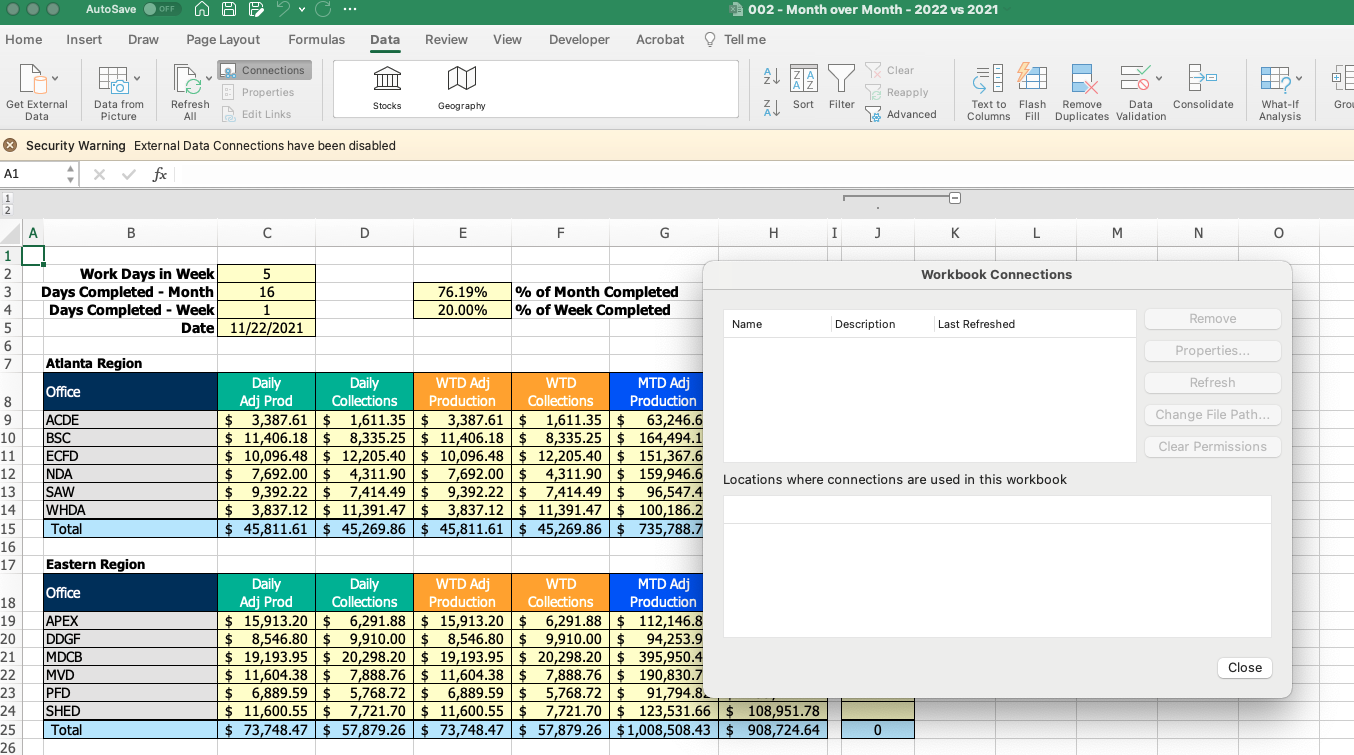Viewport: 1354px width, 755px height.
Task: Open the Consolidate tool
Action: pos(1202,80)
